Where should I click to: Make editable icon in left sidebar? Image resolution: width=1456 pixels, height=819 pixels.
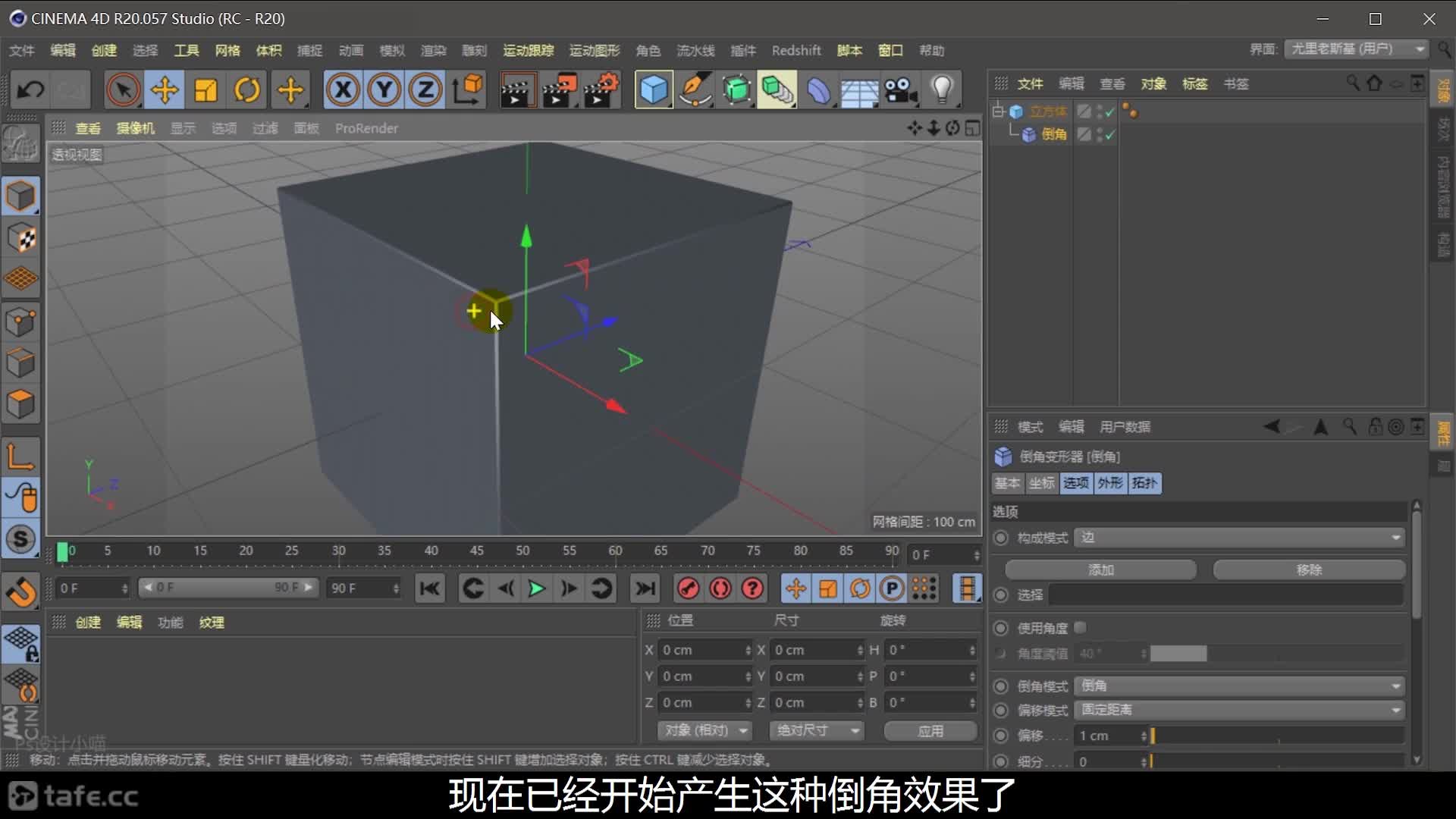point(20,143)
